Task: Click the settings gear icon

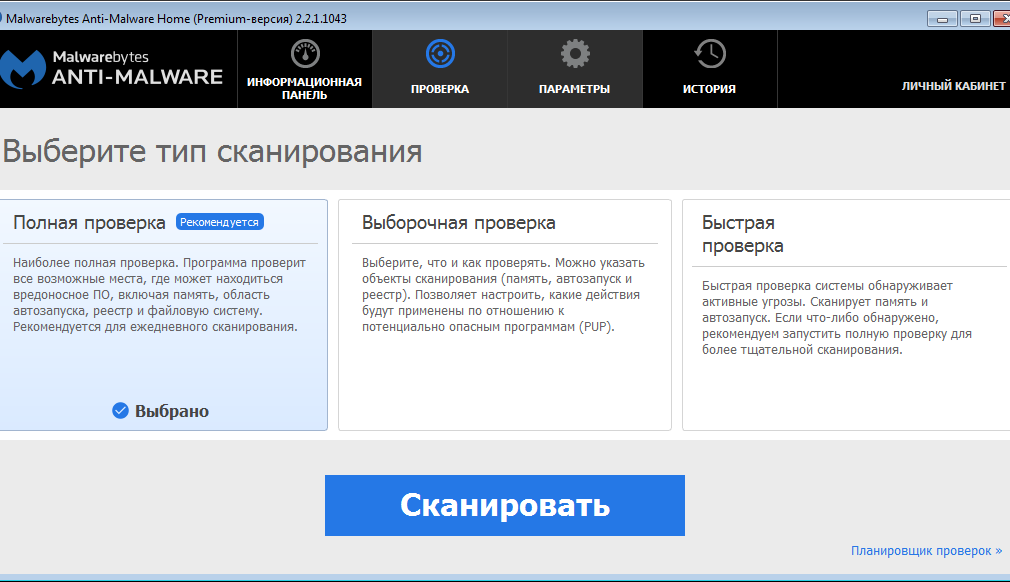Action: 575,54
